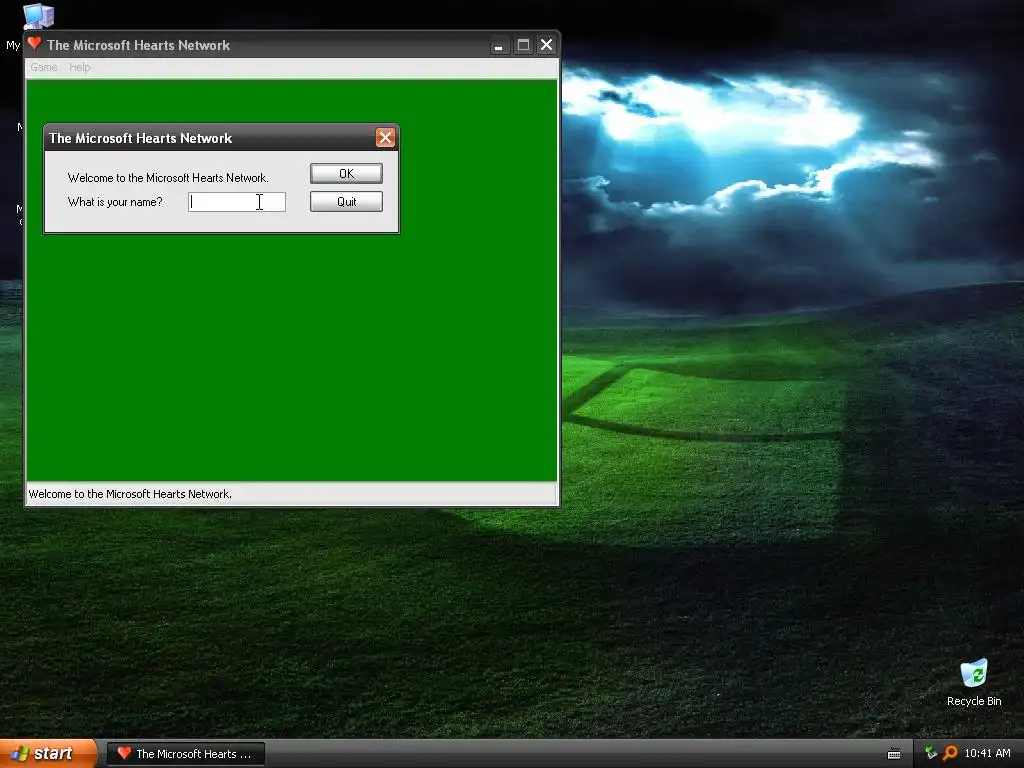Click the 10:41 AM taskbar clock
Viewport: 1024px width, 768px height.
point(987,753)
